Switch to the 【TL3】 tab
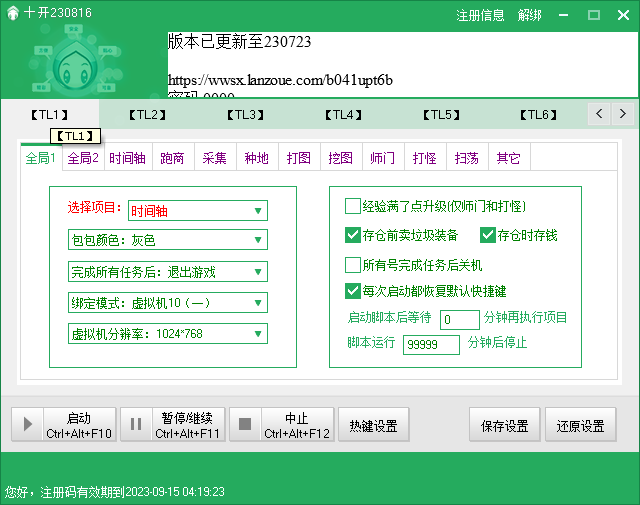 click(245, 114)
